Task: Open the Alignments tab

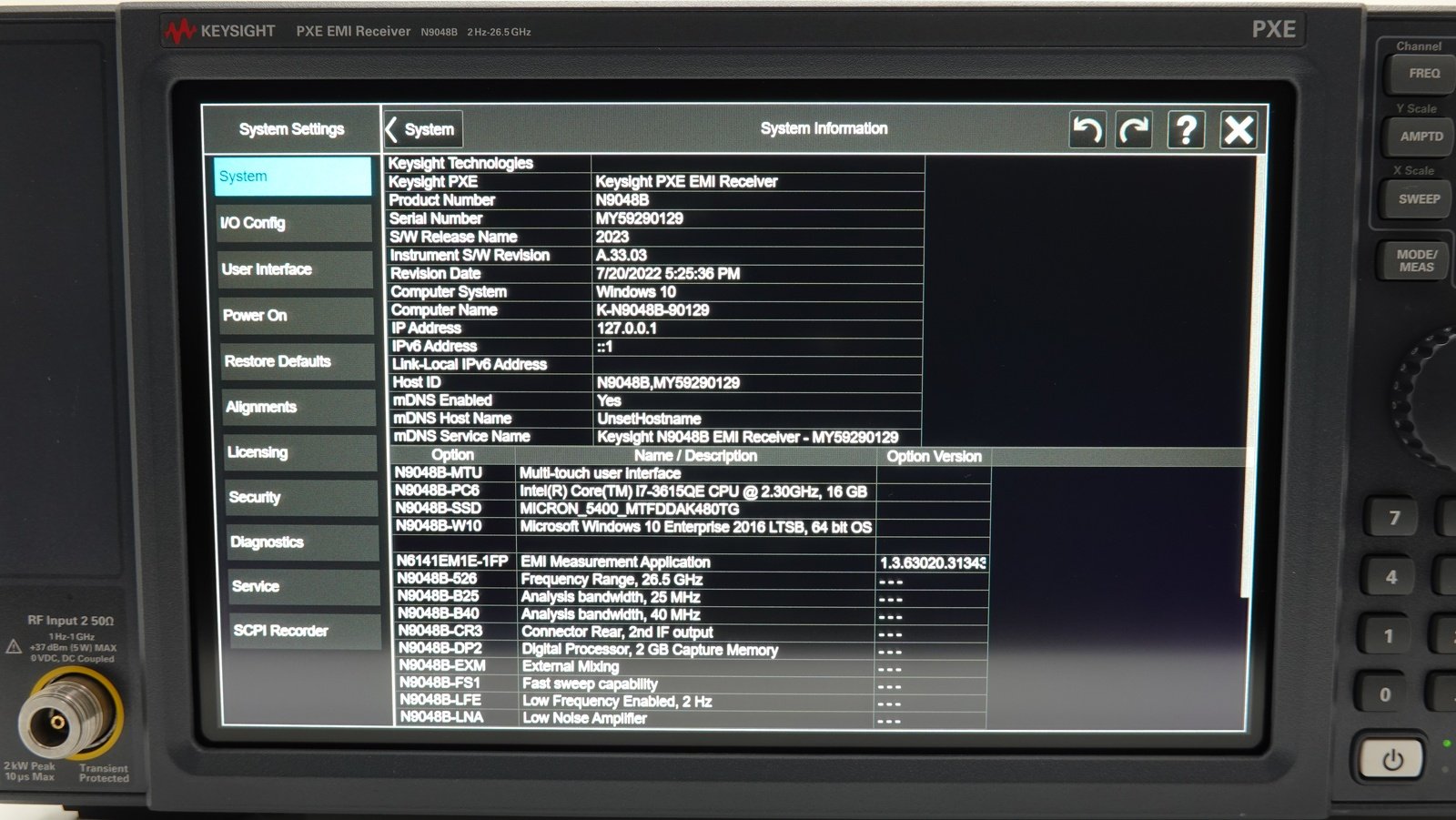Action: pyautogui.click(x=300, y=407)
